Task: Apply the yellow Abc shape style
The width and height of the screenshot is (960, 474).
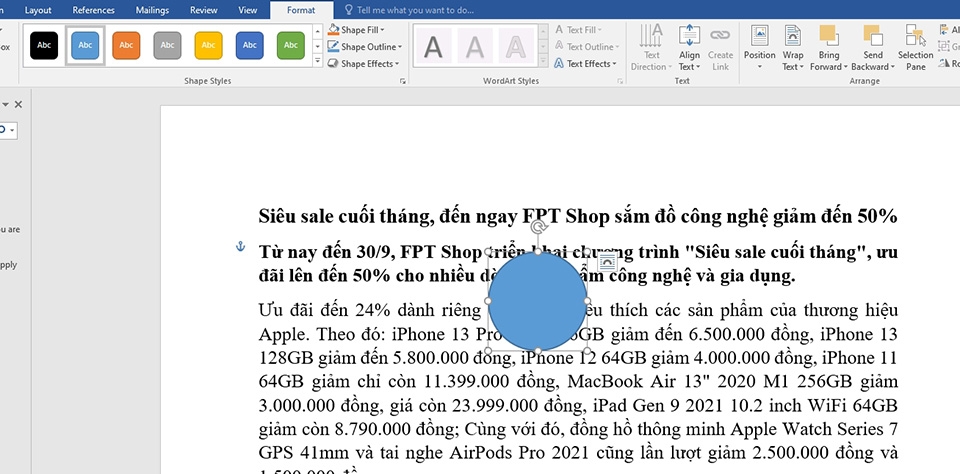Action: 208,45
